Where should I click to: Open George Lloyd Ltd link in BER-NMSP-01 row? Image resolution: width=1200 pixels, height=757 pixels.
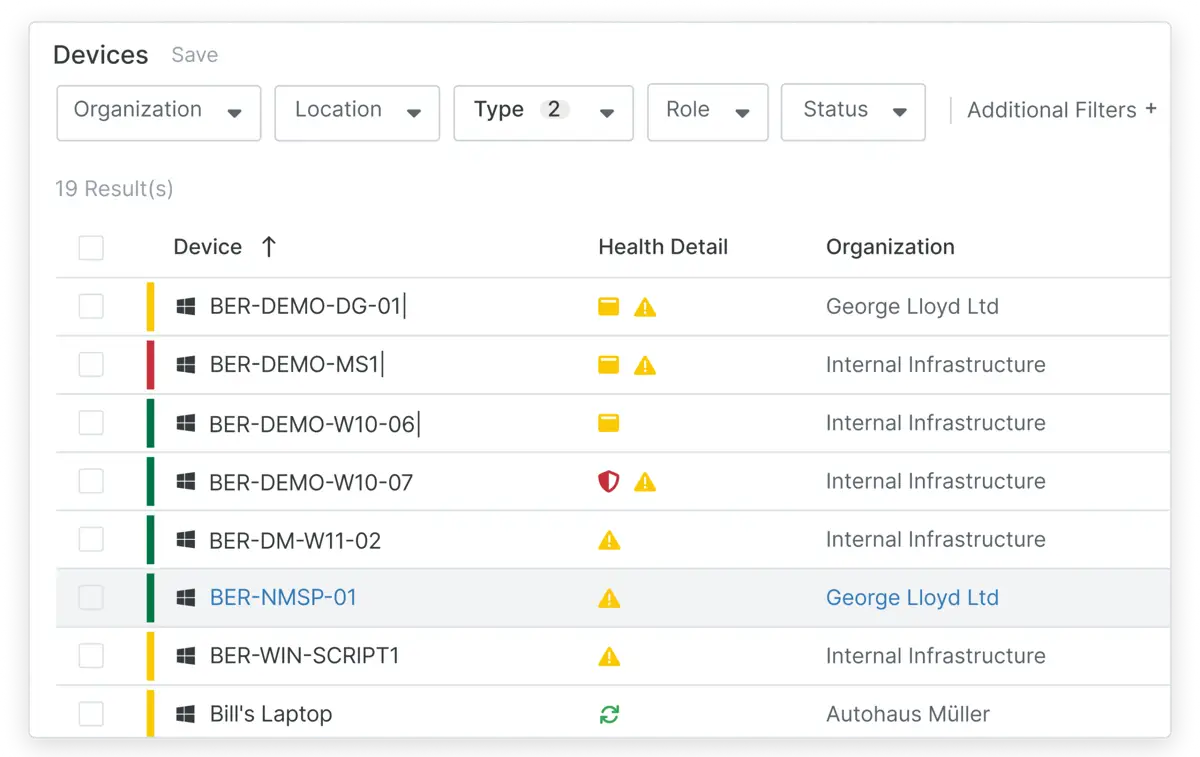[912, 598]
